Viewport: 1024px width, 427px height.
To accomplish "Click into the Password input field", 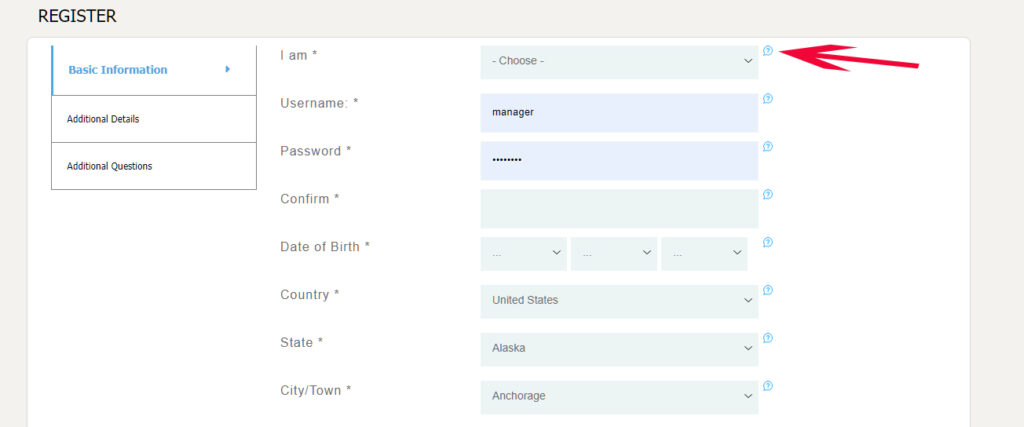I will [x=619, y=161].
